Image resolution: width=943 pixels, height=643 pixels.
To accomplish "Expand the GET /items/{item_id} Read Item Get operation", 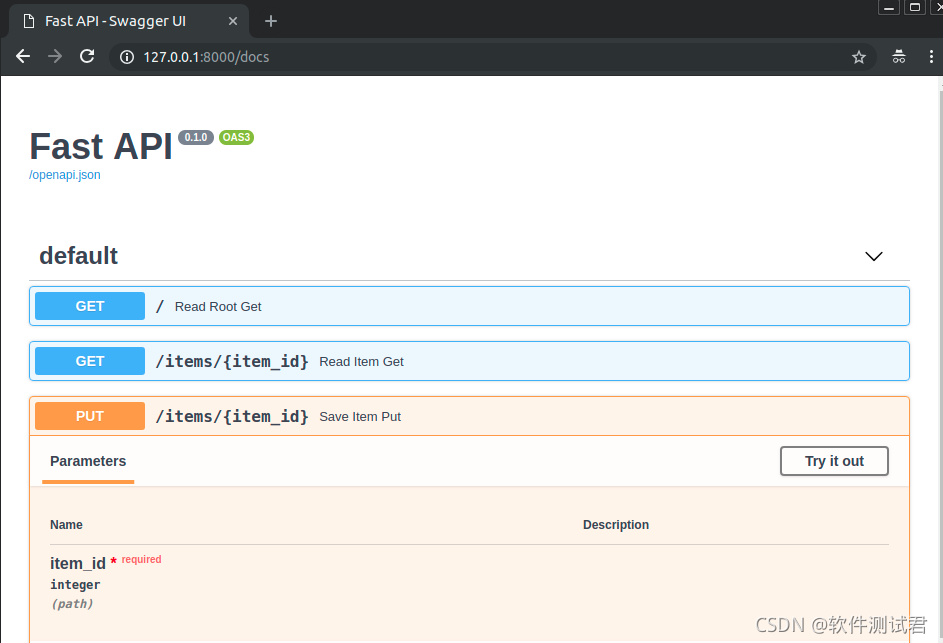I will (x=469, y=361).
